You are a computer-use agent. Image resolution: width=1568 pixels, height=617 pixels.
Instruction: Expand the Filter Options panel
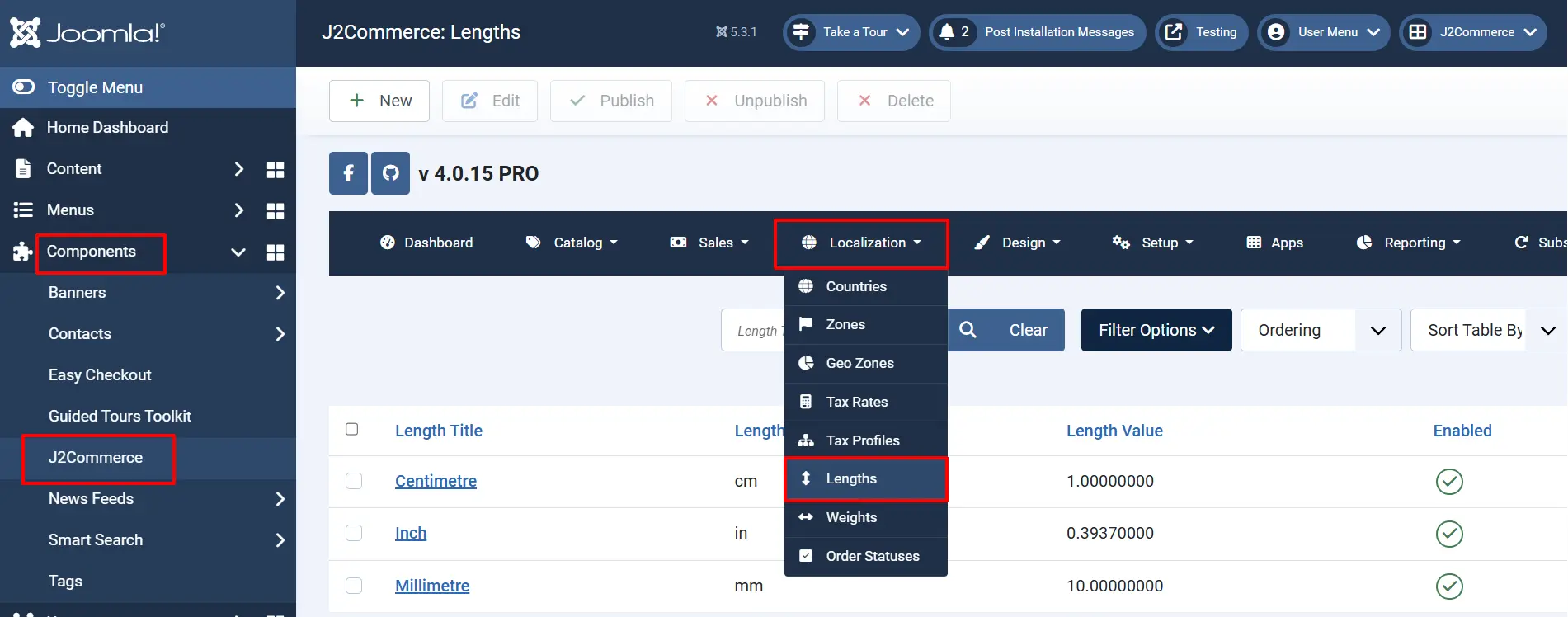(1156, 330)
